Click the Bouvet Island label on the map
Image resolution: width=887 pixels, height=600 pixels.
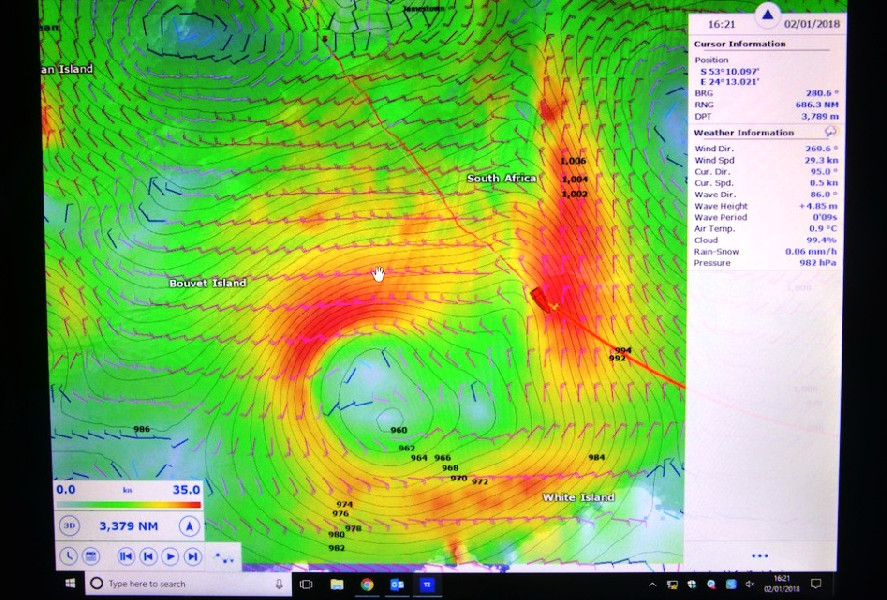point(207,283)
